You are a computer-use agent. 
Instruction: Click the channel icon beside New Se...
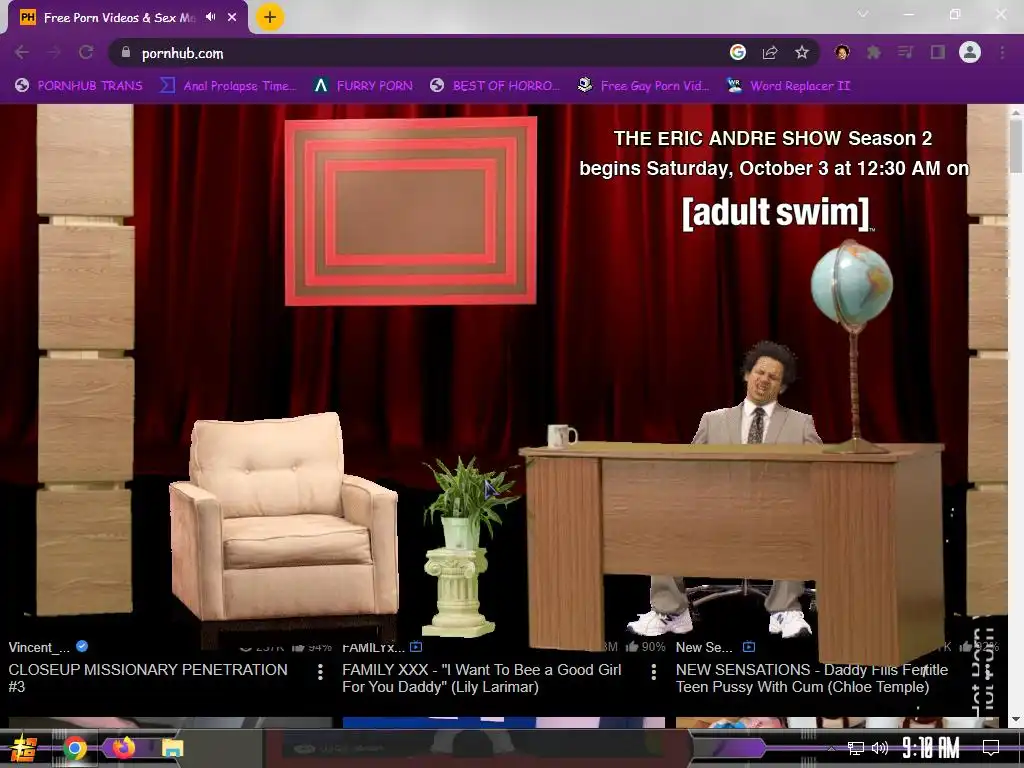click(749, 647)
